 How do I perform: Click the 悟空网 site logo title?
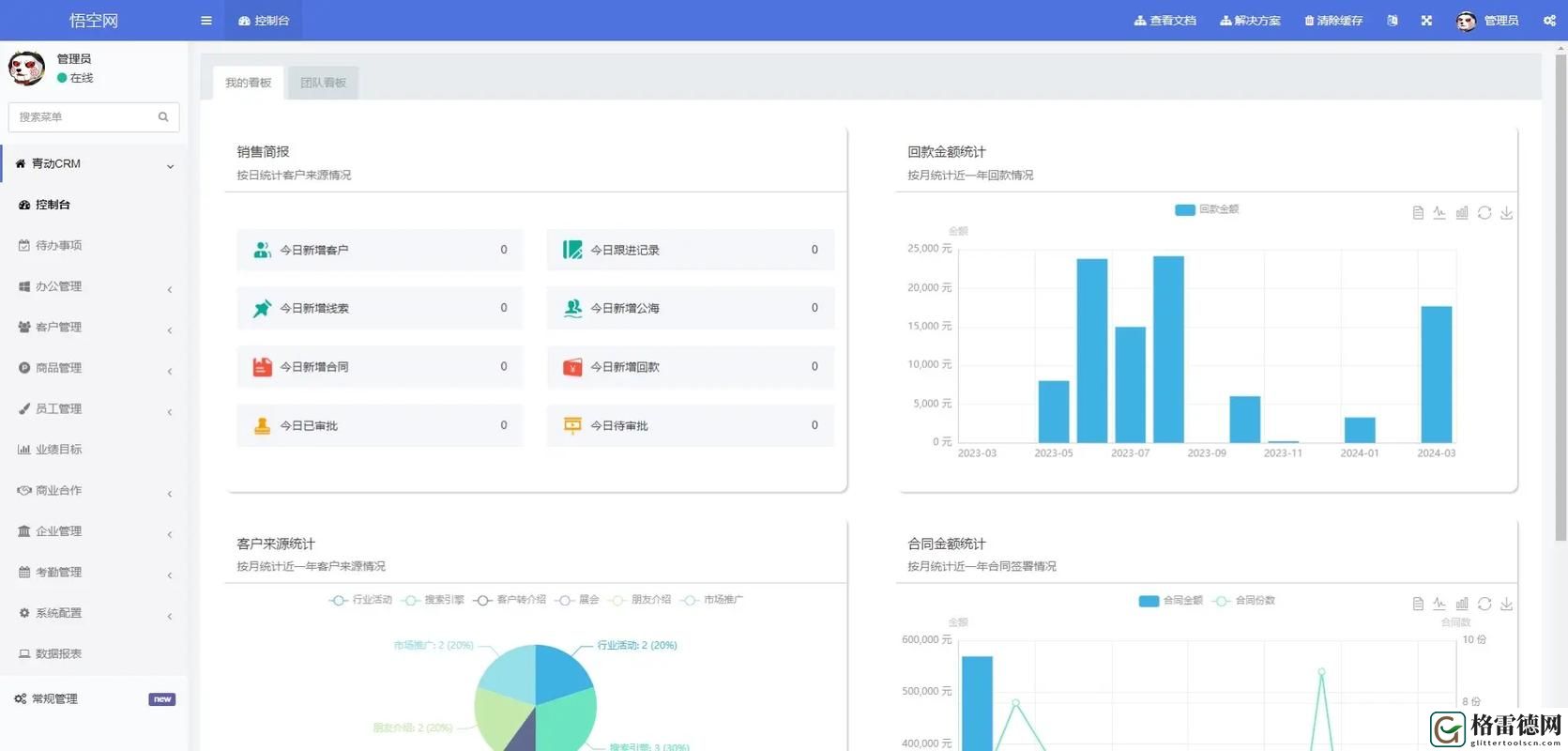(x=94, y=21)
